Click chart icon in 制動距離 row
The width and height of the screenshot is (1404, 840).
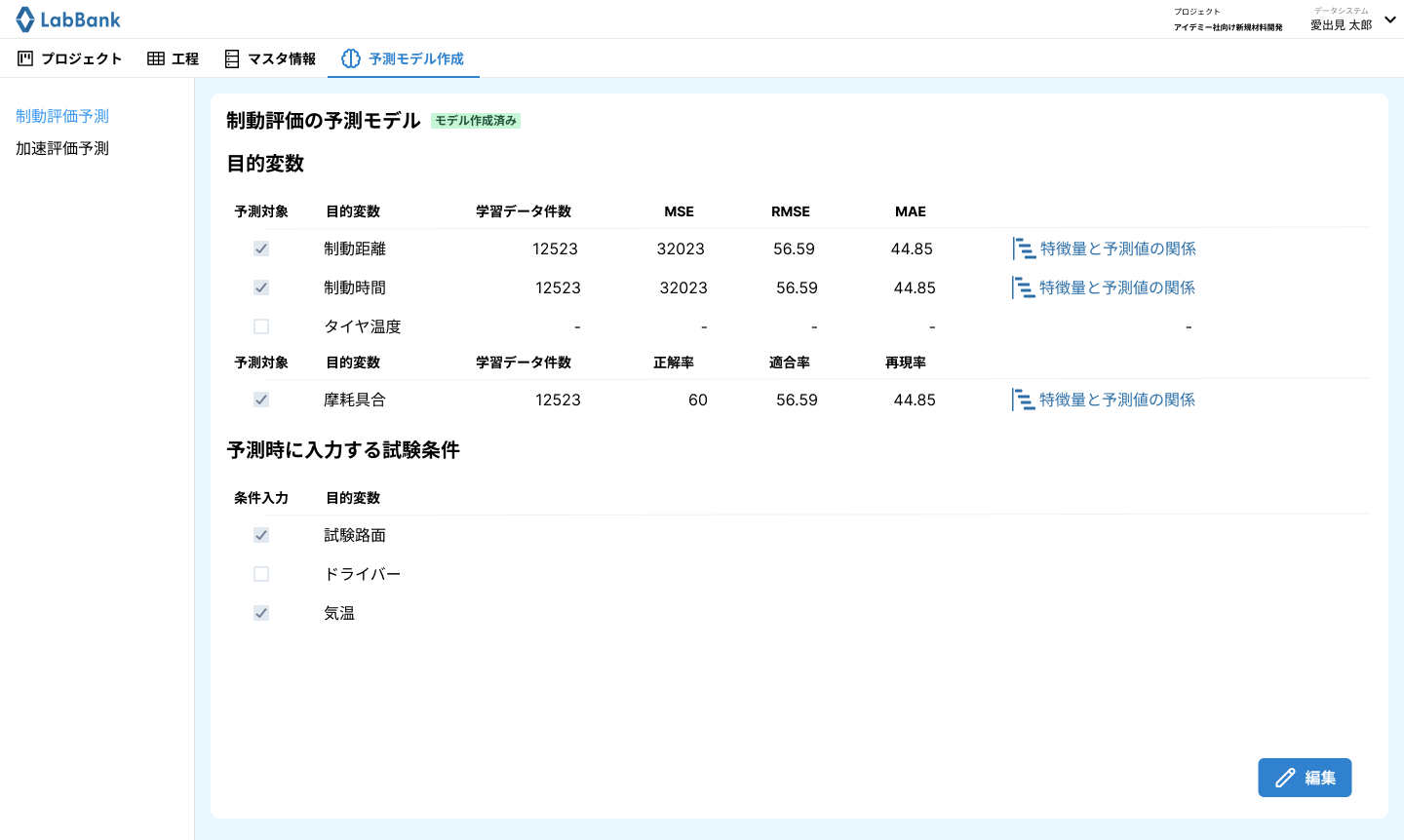1024,248
